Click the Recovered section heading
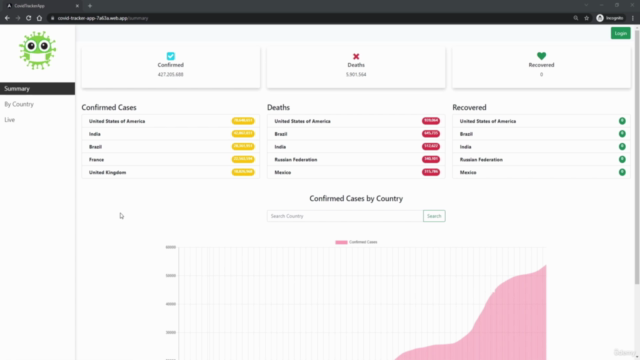The height and width of the screenshot is (360, 640). (x=469, y=107)
